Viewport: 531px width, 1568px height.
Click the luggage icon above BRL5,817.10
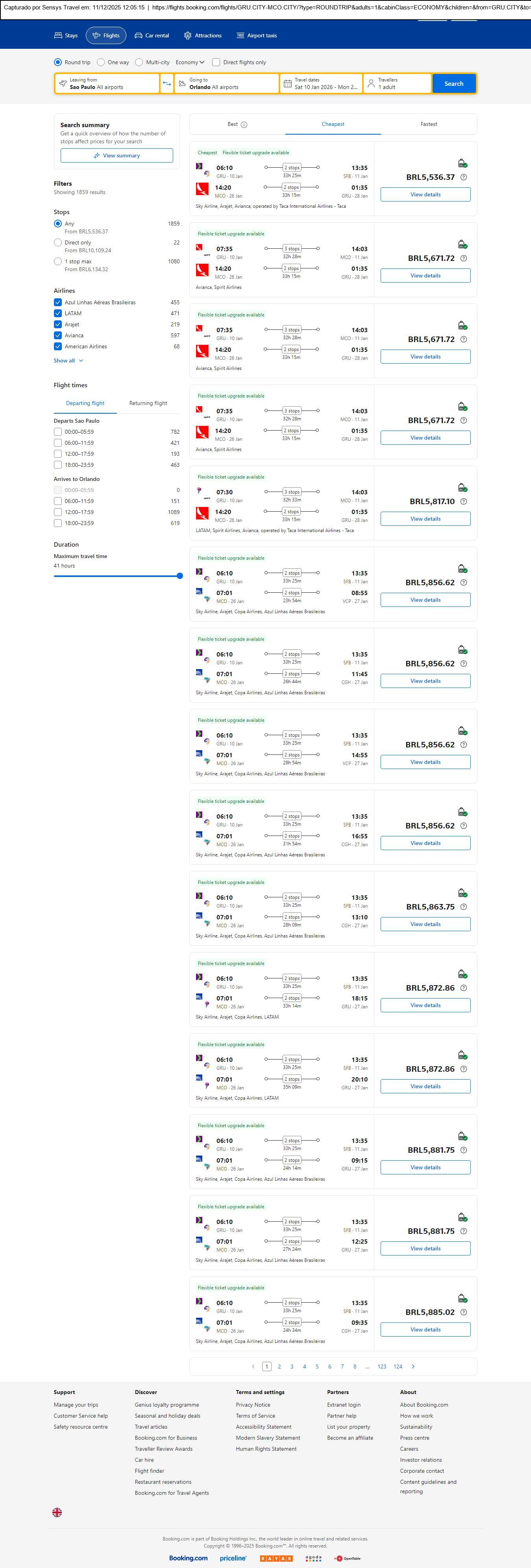pyautogui.click(x=462, y=488)
